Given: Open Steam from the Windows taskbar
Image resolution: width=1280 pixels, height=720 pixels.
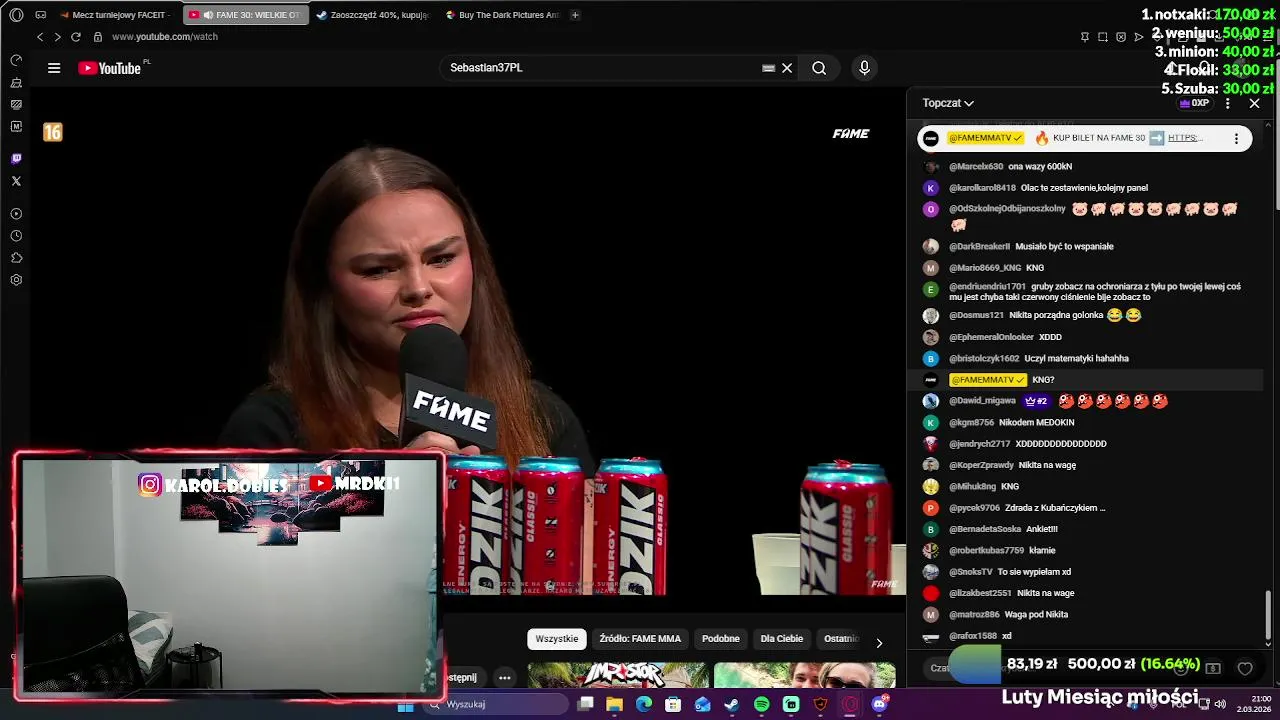Looking at the screenshot, I should [732, 705].
